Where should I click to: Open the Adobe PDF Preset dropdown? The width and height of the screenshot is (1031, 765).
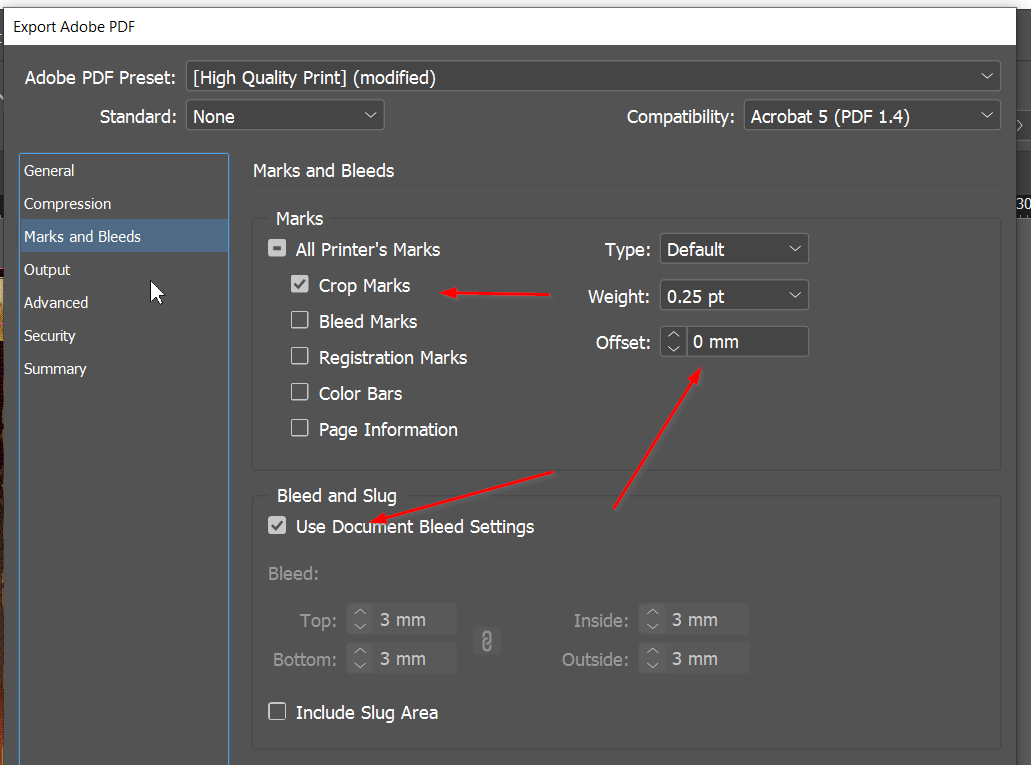click(593, 77)
